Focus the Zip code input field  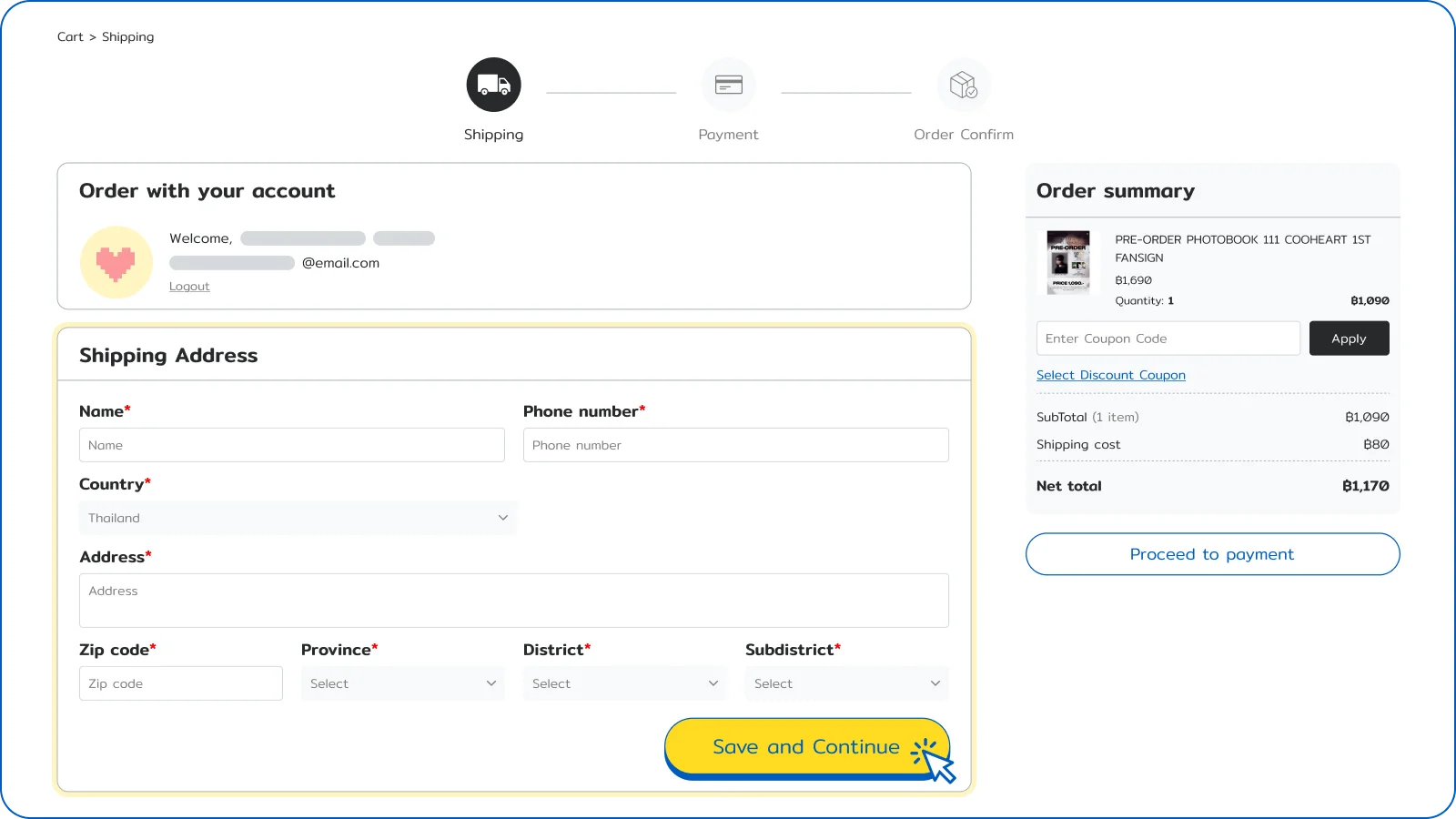(x=180, y=683)
